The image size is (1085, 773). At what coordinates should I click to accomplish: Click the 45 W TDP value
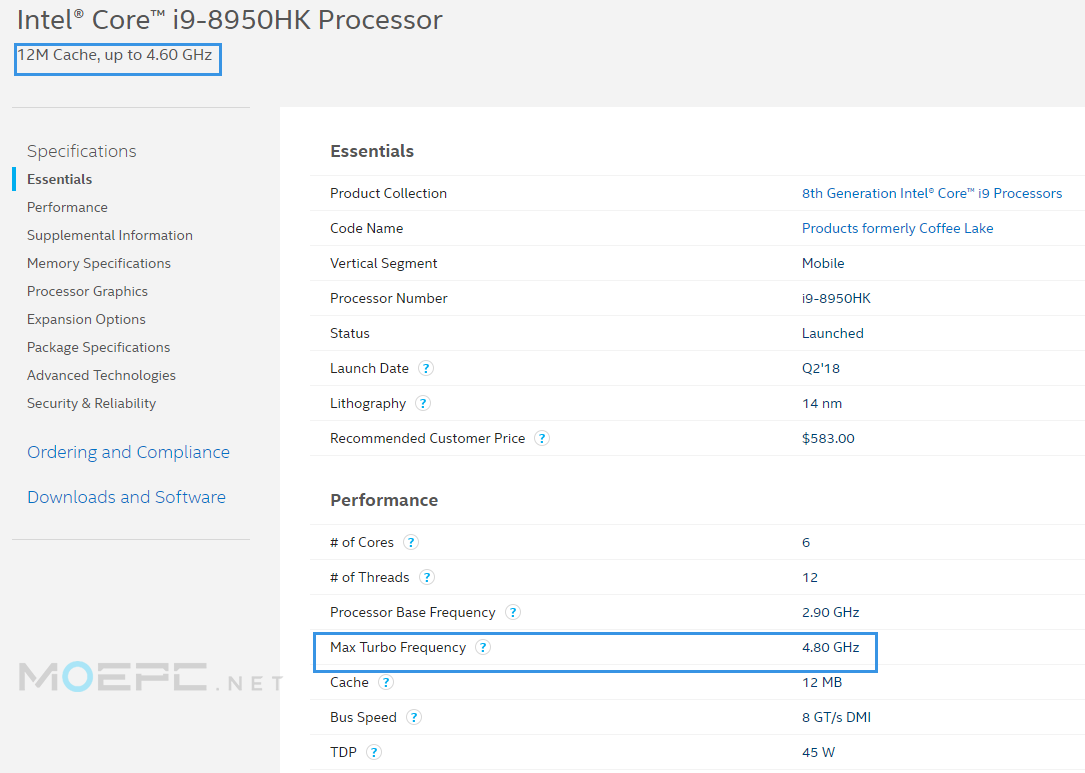pos(819,752)
